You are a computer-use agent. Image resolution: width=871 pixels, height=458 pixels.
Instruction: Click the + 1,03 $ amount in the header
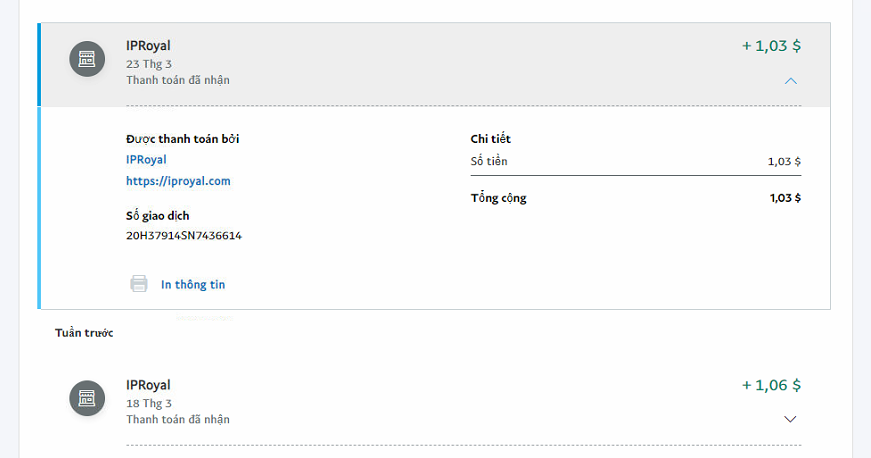(x=771, y=46)
